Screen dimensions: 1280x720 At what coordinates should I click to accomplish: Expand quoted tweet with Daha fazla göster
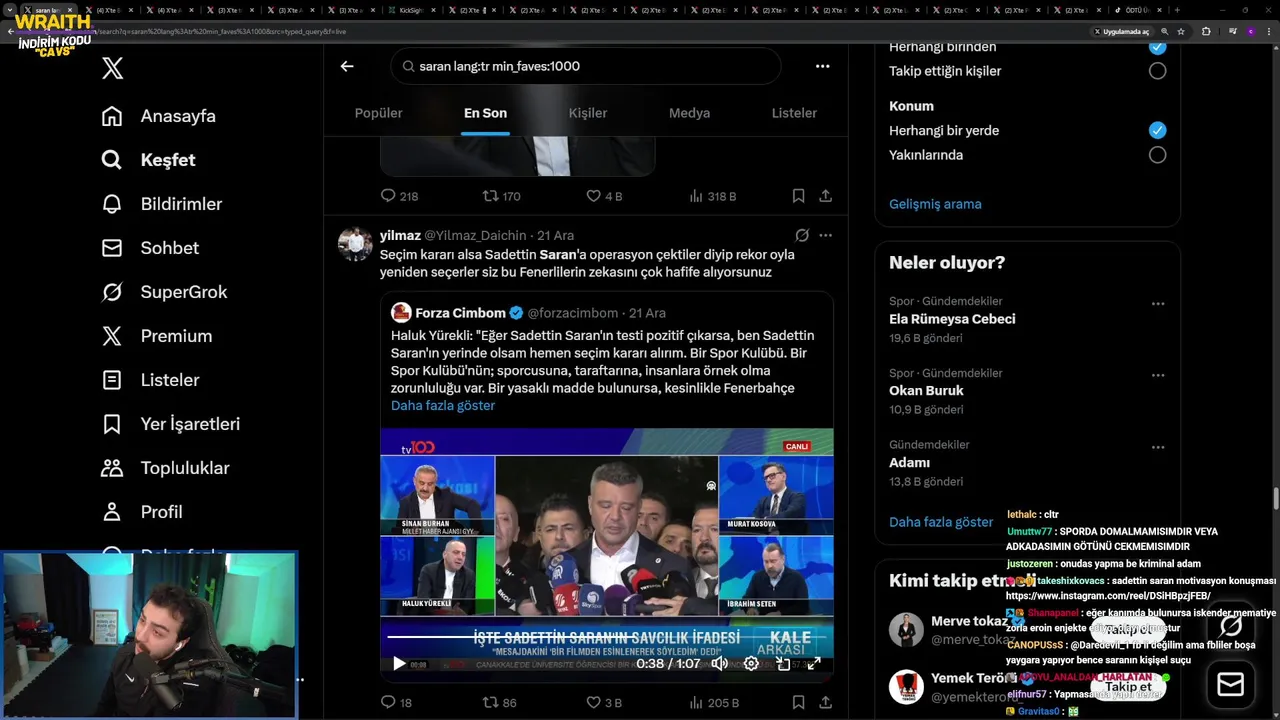tap(442, 405)
